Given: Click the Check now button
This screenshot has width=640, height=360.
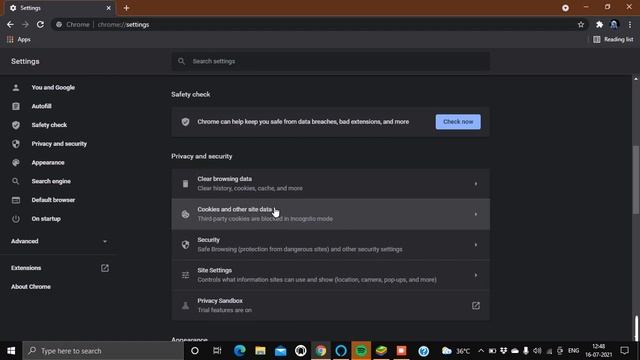Looking at the screenshot, I should 458,122.
